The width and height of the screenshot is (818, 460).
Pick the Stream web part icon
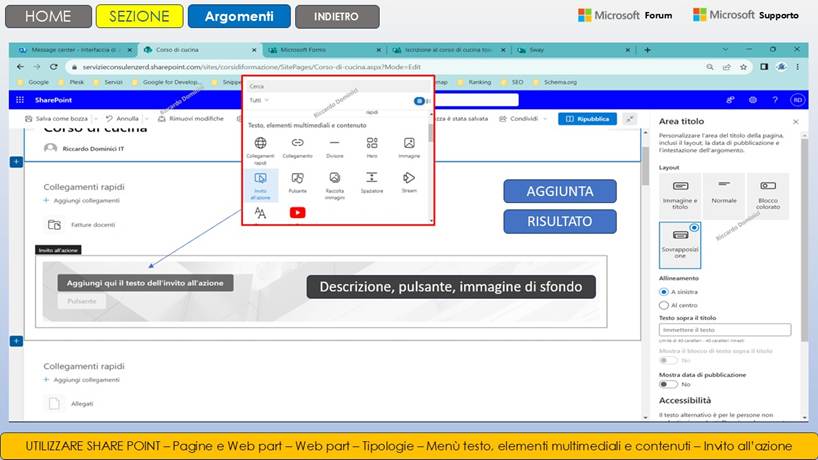tap(409, 178)
